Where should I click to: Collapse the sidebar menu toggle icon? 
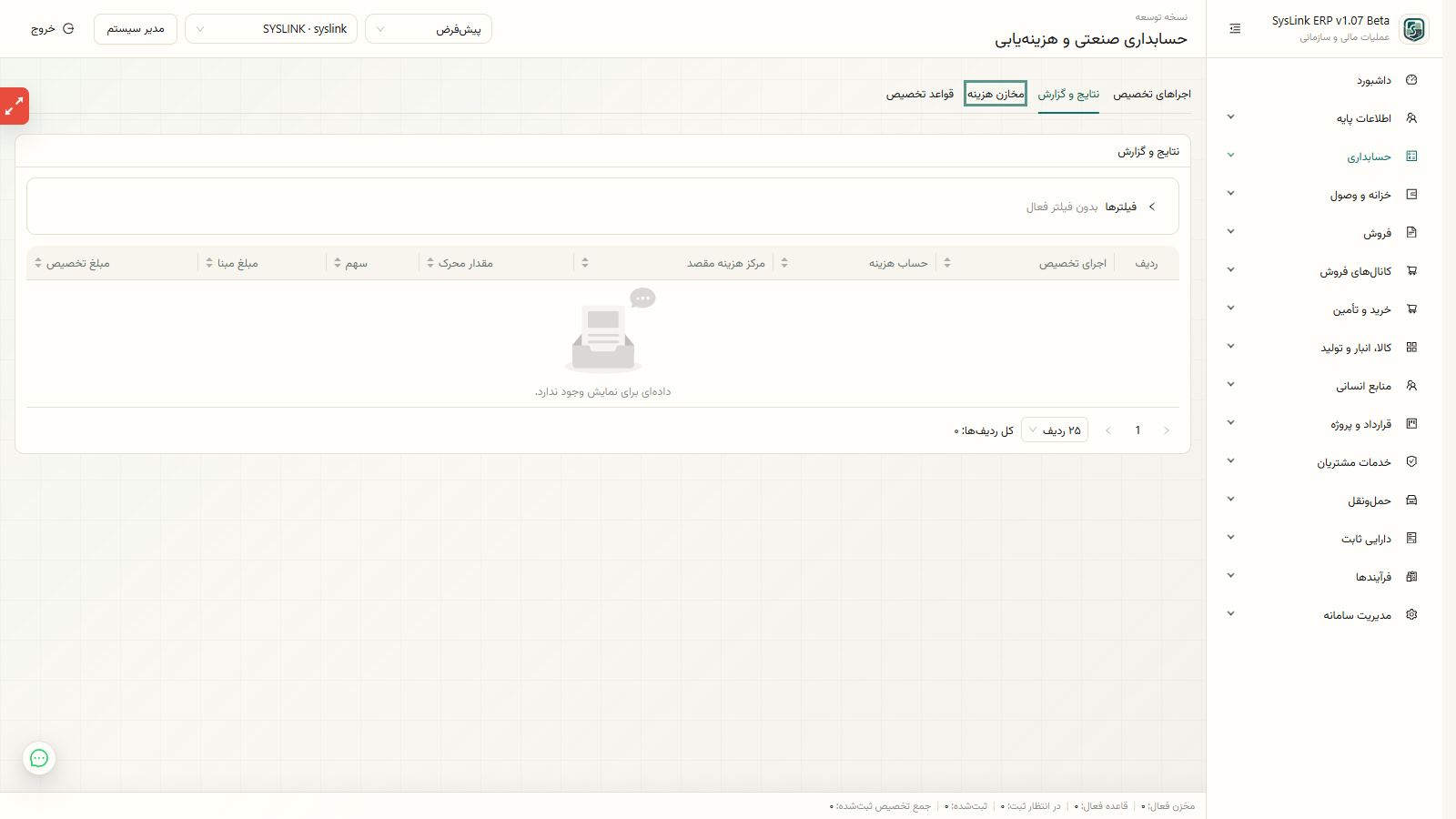(x=1235, y=29)
